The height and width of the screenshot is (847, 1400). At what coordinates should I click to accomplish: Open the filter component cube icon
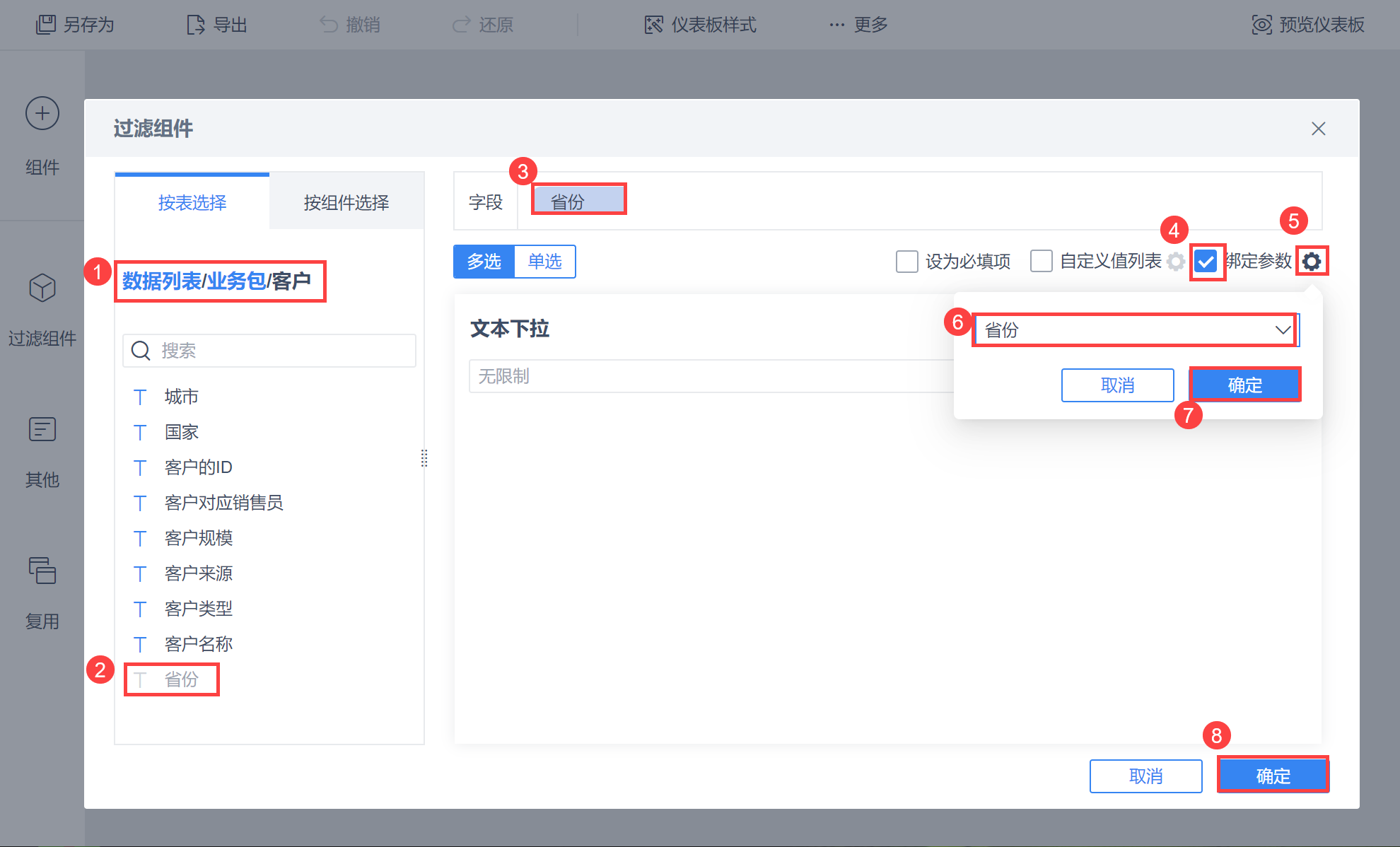pos(42,288)
